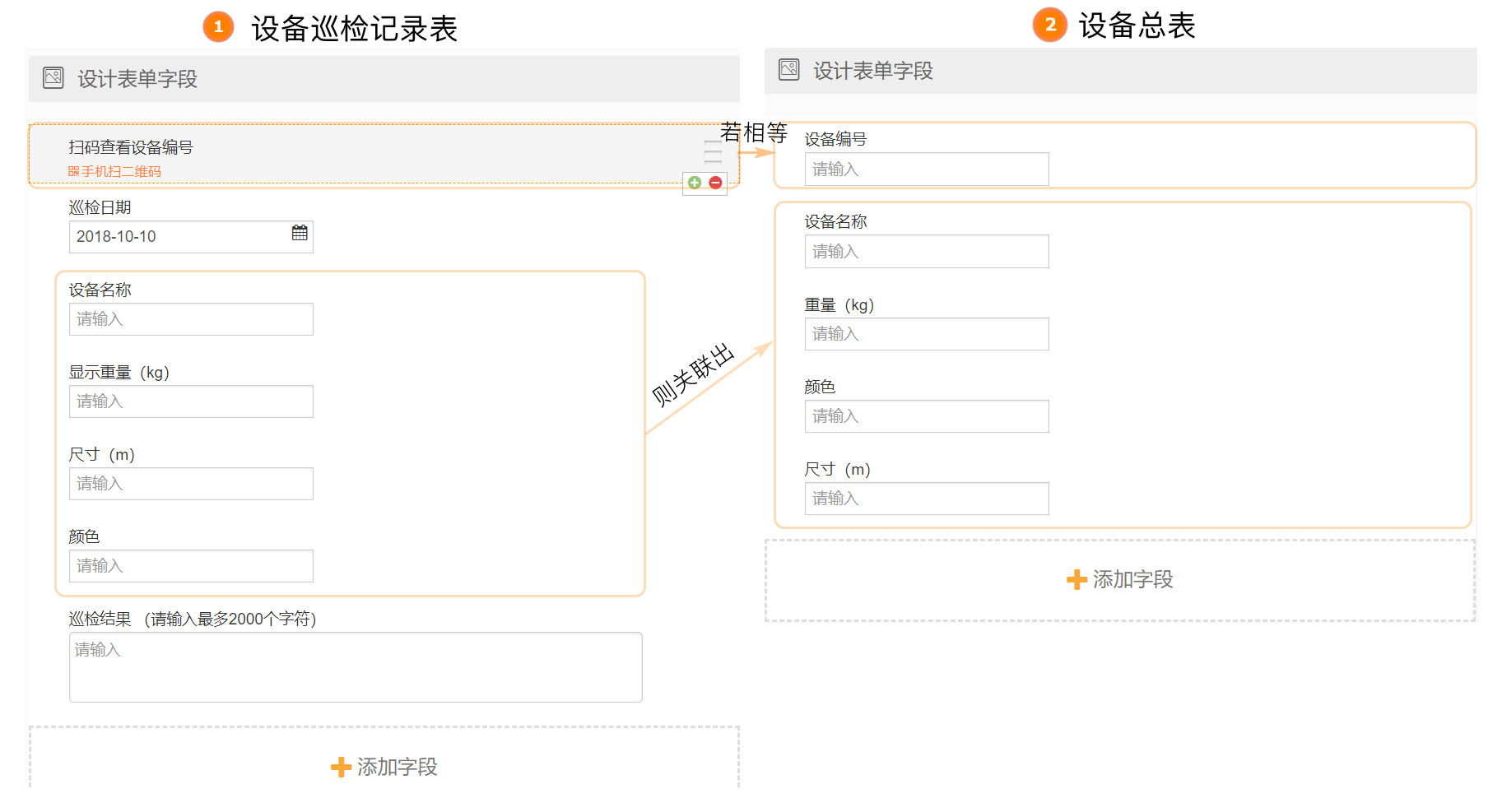
Task: Click the drag handle on scan code field
Action: [x=713, y=151]
